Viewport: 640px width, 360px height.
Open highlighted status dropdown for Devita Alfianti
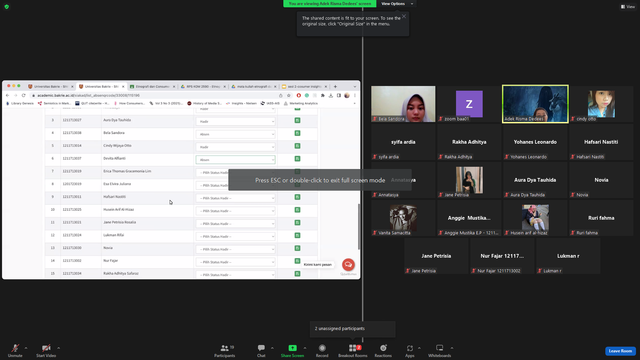(x=236, y=160)
